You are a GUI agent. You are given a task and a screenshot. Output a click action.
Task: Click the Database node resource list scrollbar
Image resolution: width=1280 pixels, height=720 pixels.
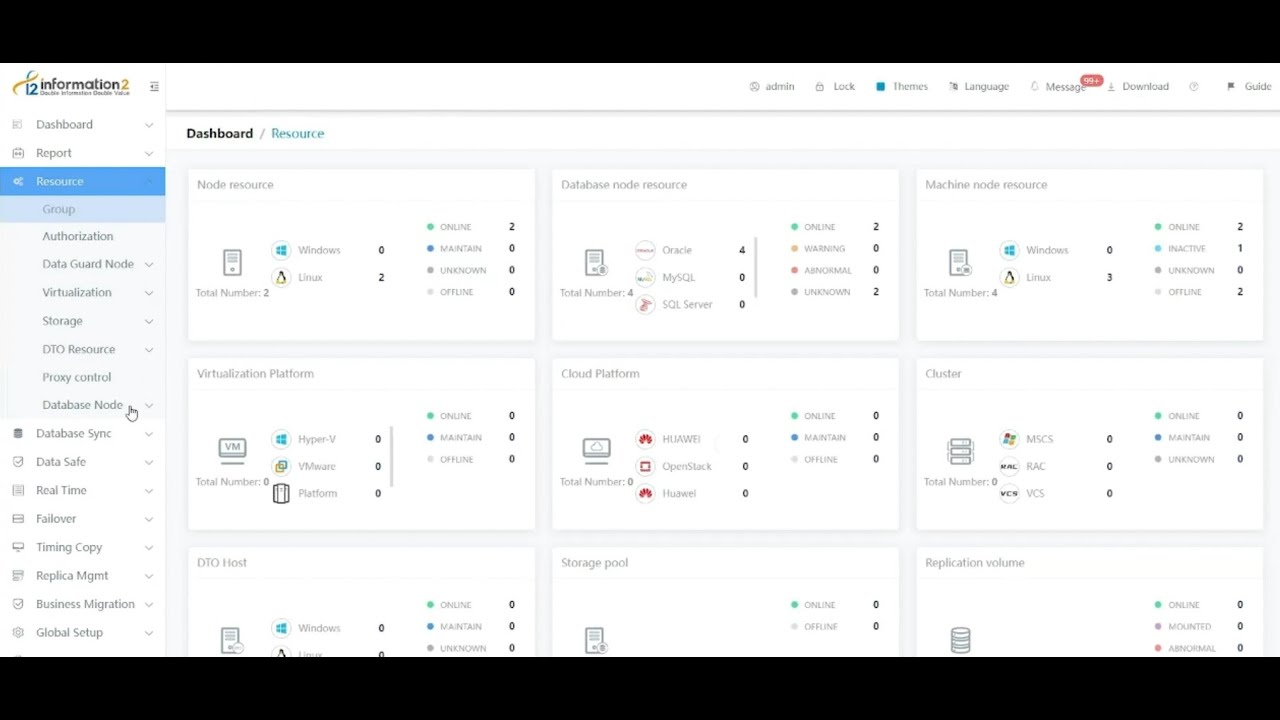click(756, 267)
